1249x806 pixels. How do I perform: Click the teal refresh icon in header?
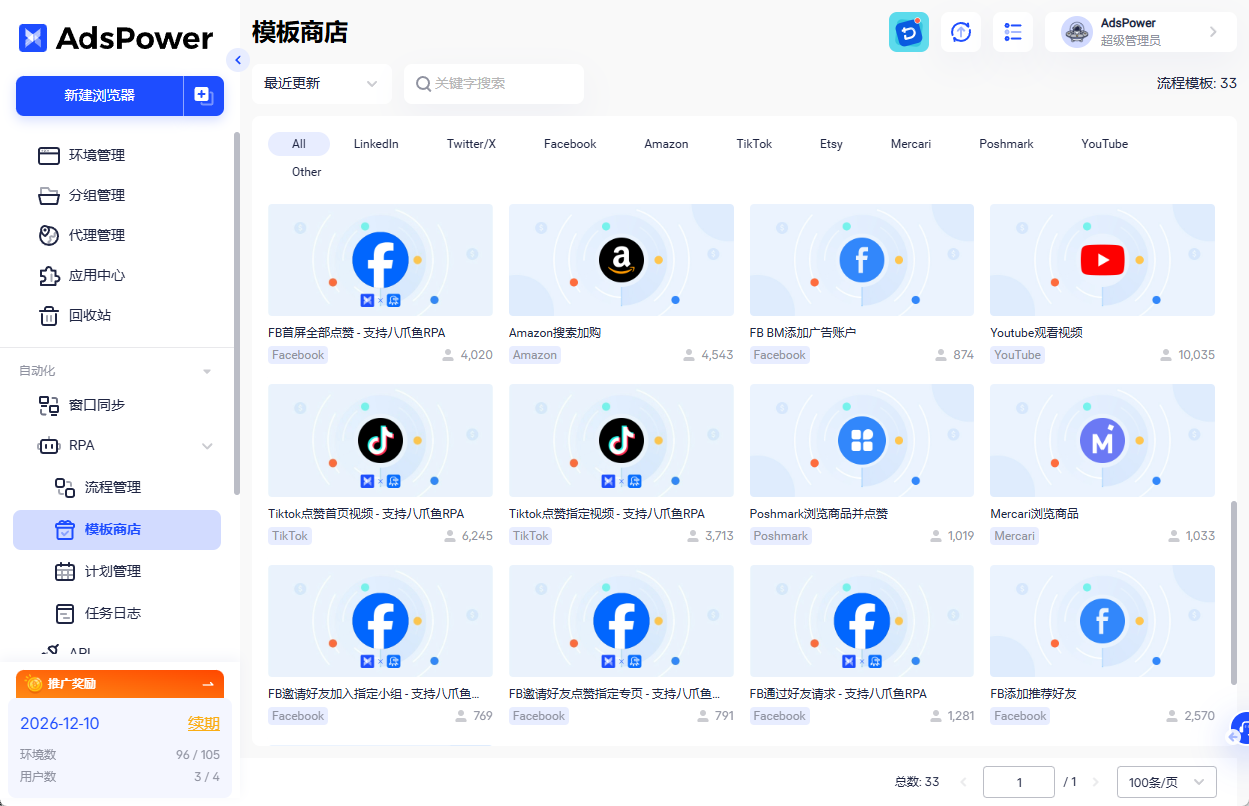909,32
